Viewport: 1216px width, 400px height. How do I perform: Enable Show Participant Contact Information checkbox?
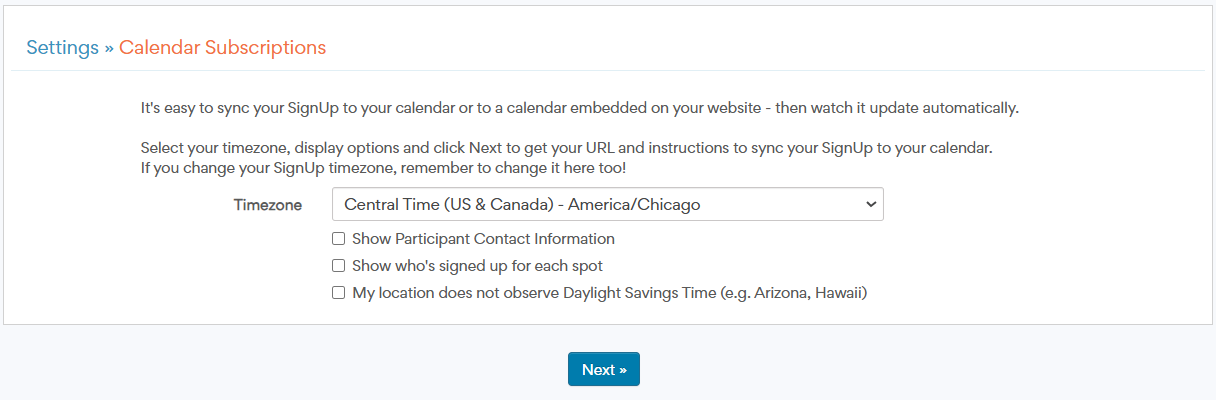point(339,239)
